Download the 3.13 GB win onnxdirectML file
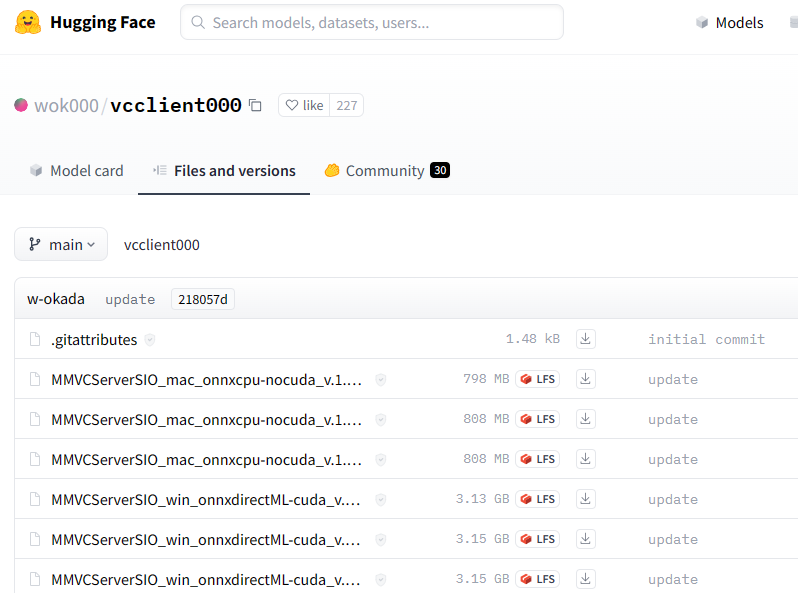798x593 pixels. [x=586, y=499]
